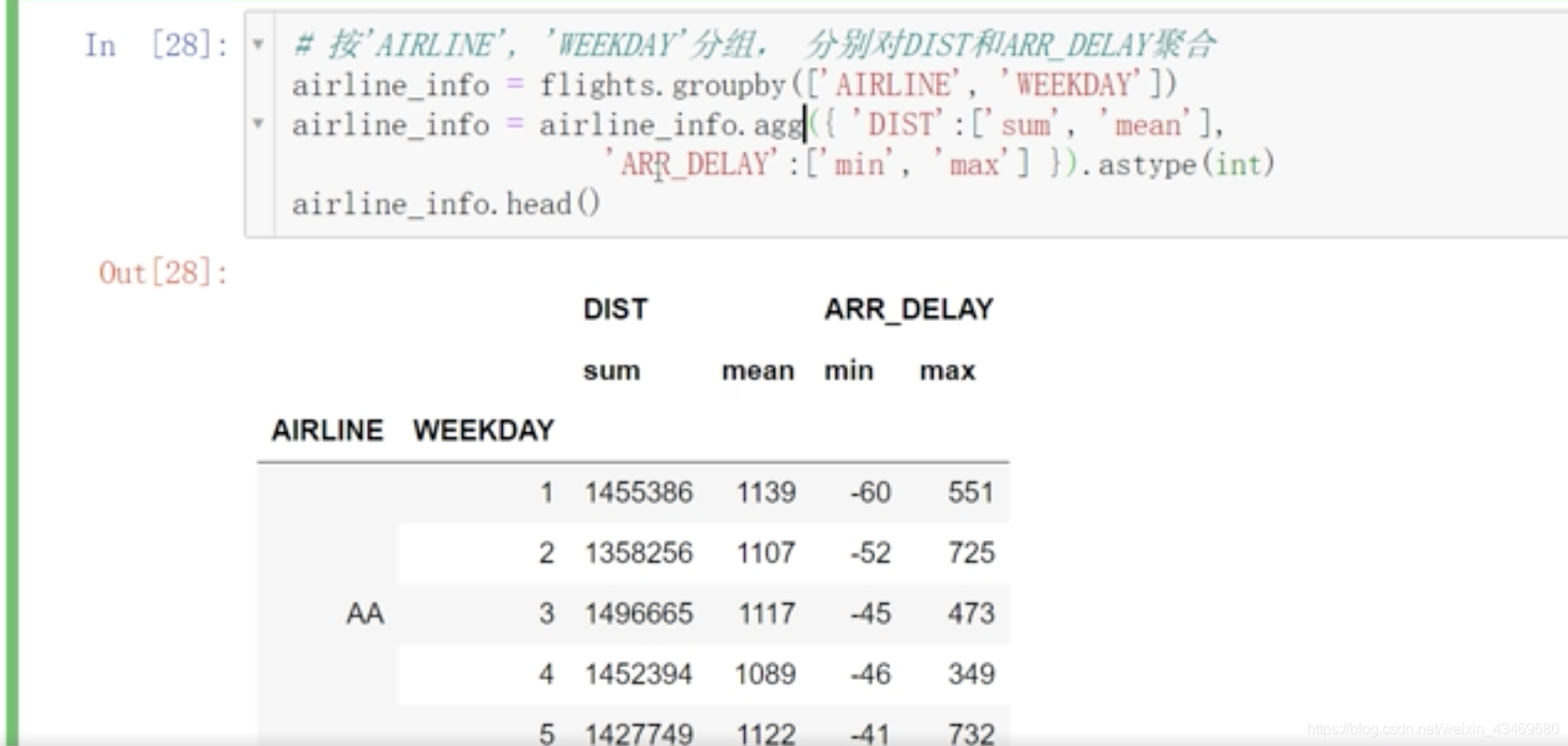Select the ARR_DELAY column header
This screenshot has width=1568, height=746.
pyautogui.click(x=908, y=309)
